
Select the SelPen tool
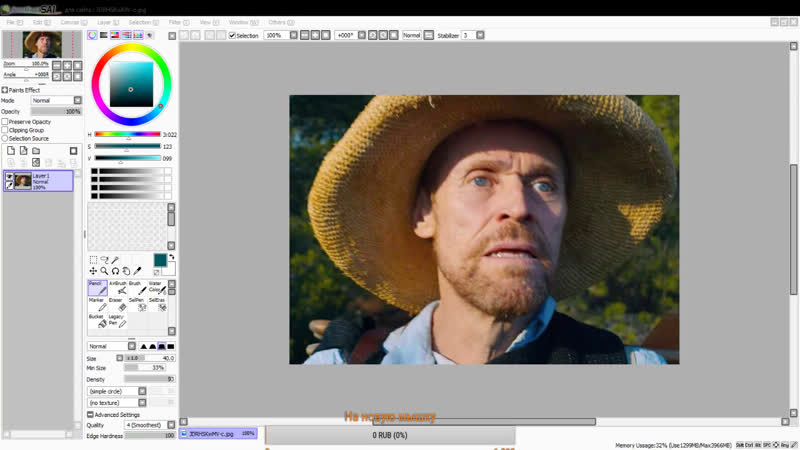[137, 305]
